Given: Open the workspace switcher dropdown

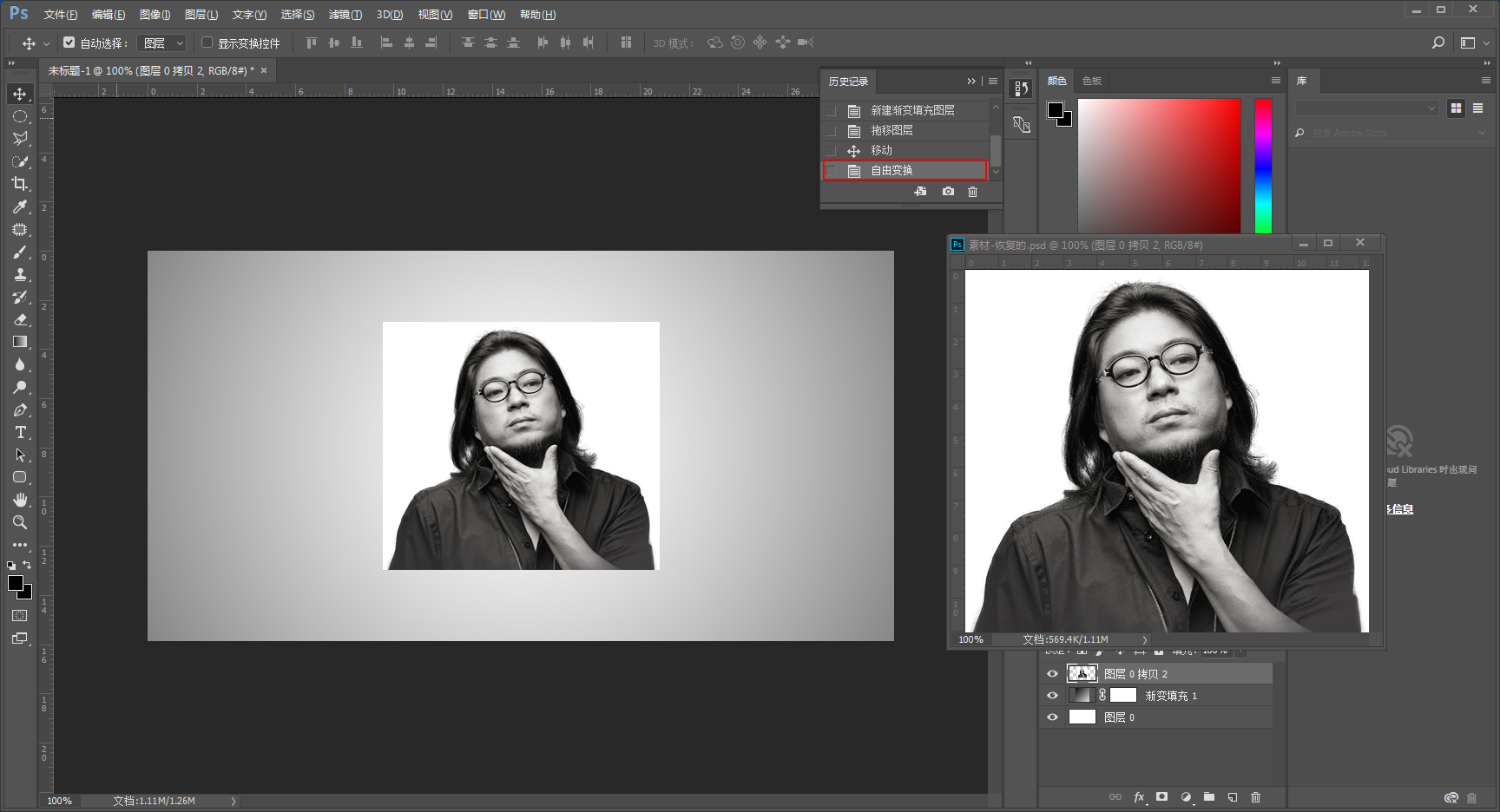Looking at the screenshot, I should [1473, 43].
